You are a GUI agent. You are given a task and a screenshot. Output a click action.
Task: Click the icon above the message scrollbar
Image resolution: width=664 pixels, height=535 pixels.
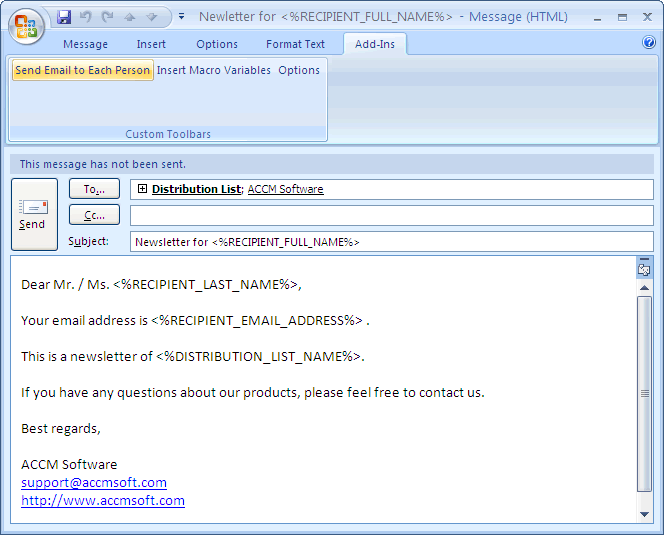point(644,269)
